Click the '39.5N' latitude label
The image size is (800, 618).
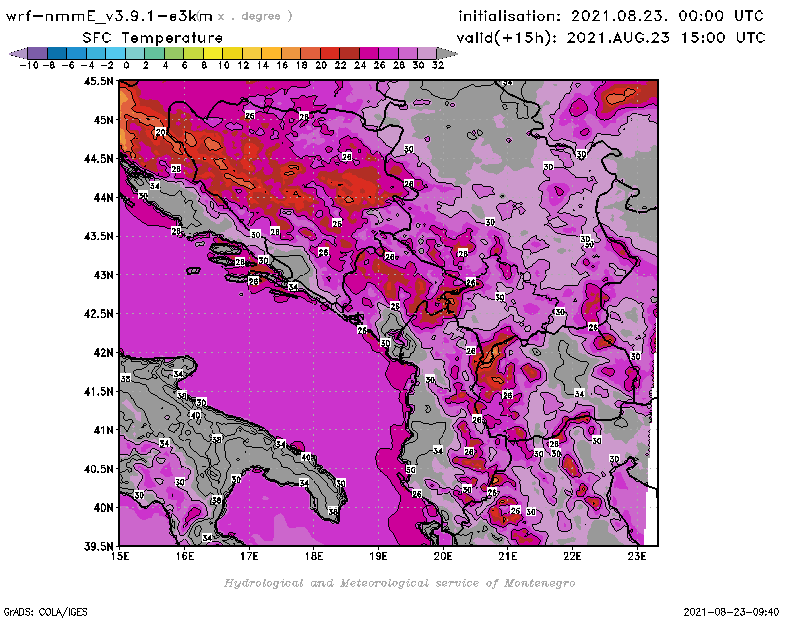[x=98, y=547]
